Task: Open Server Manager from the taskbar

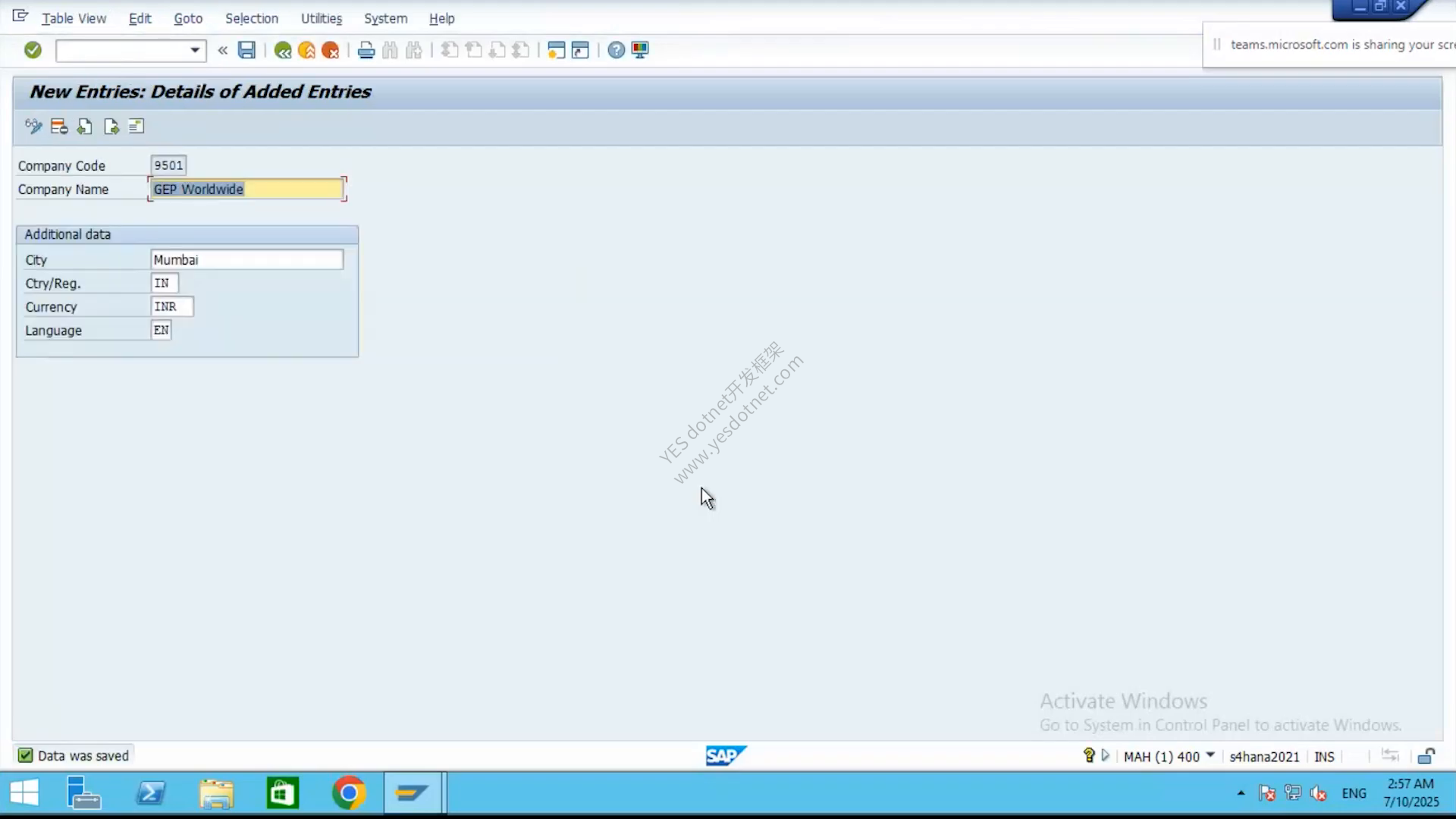Action: point(83,793)
